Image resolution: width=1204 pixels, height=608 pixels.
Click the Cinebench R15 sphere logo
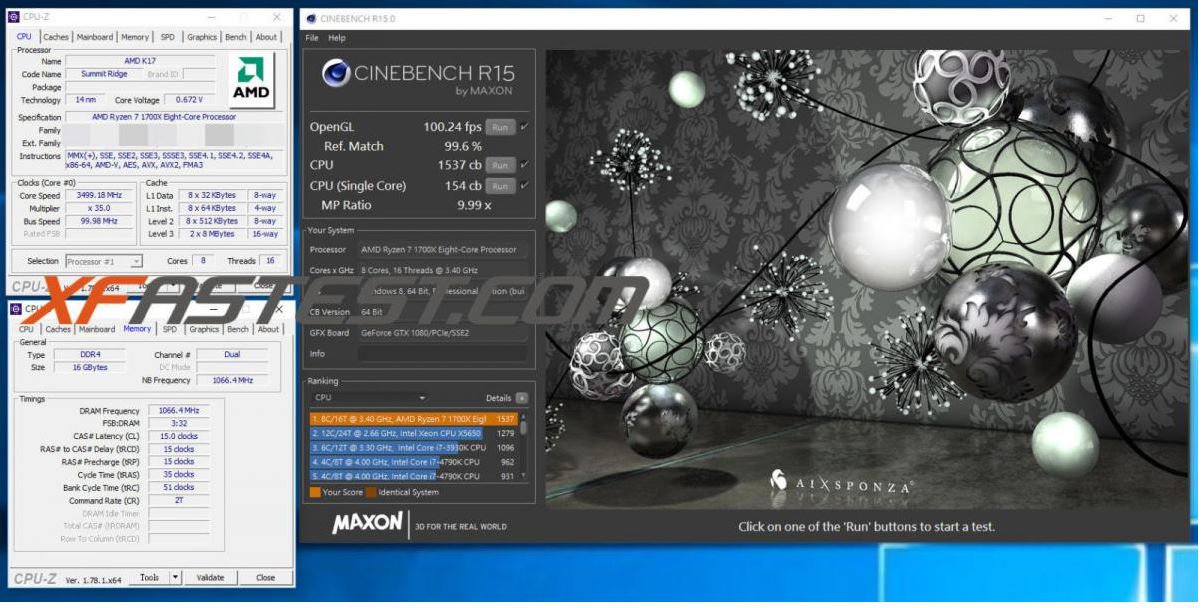click(x=337, y=73)
